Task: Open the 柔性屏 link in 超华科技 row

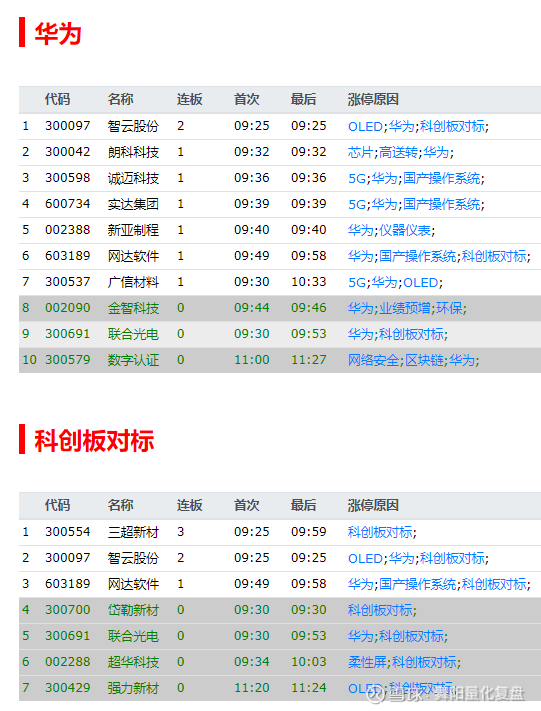Action: [x=367, y=662]
